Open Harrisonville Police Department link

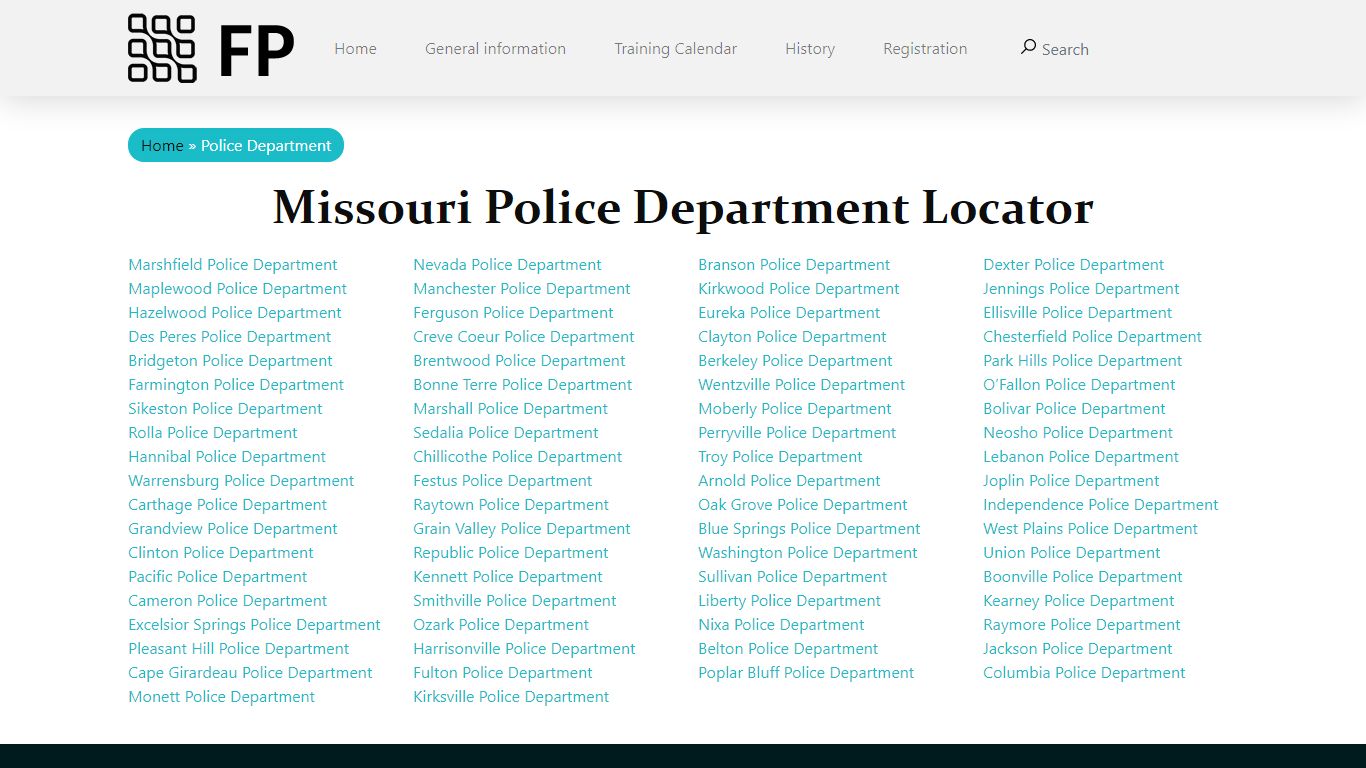tap(524, 649)
